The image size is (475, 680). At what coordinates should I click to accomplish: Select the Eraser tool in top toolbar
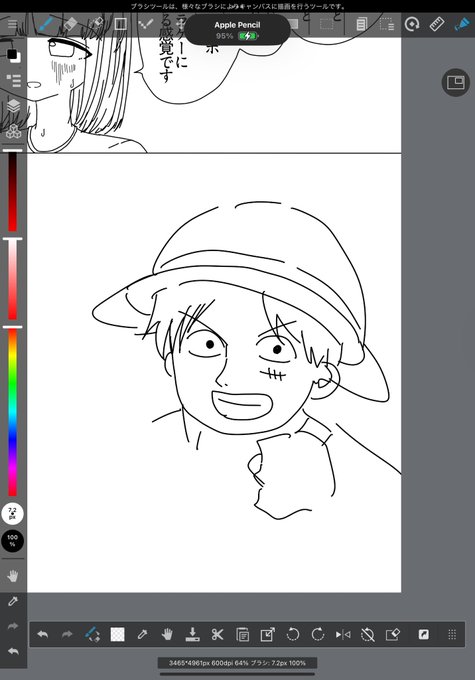pyautogui.click(x=70, y=24)
